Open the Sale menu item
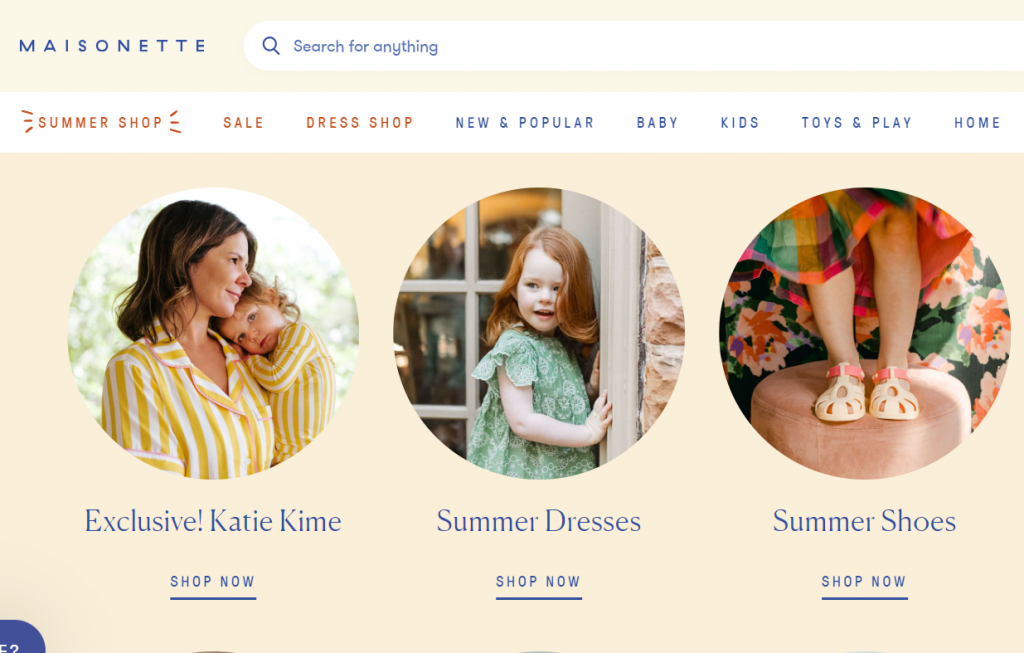 click(x=243, y=123)
